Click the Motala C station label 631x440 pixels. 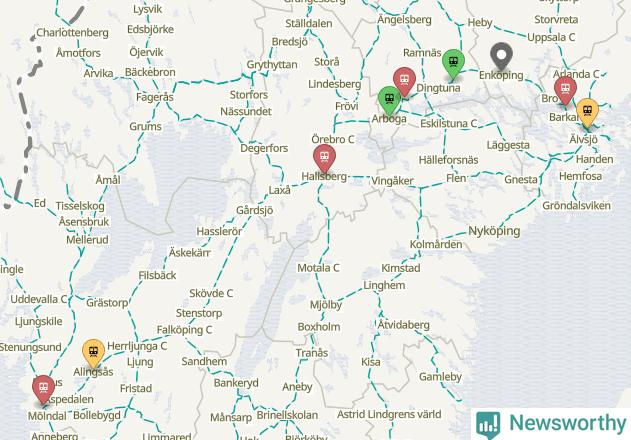[x=318, y=268]
